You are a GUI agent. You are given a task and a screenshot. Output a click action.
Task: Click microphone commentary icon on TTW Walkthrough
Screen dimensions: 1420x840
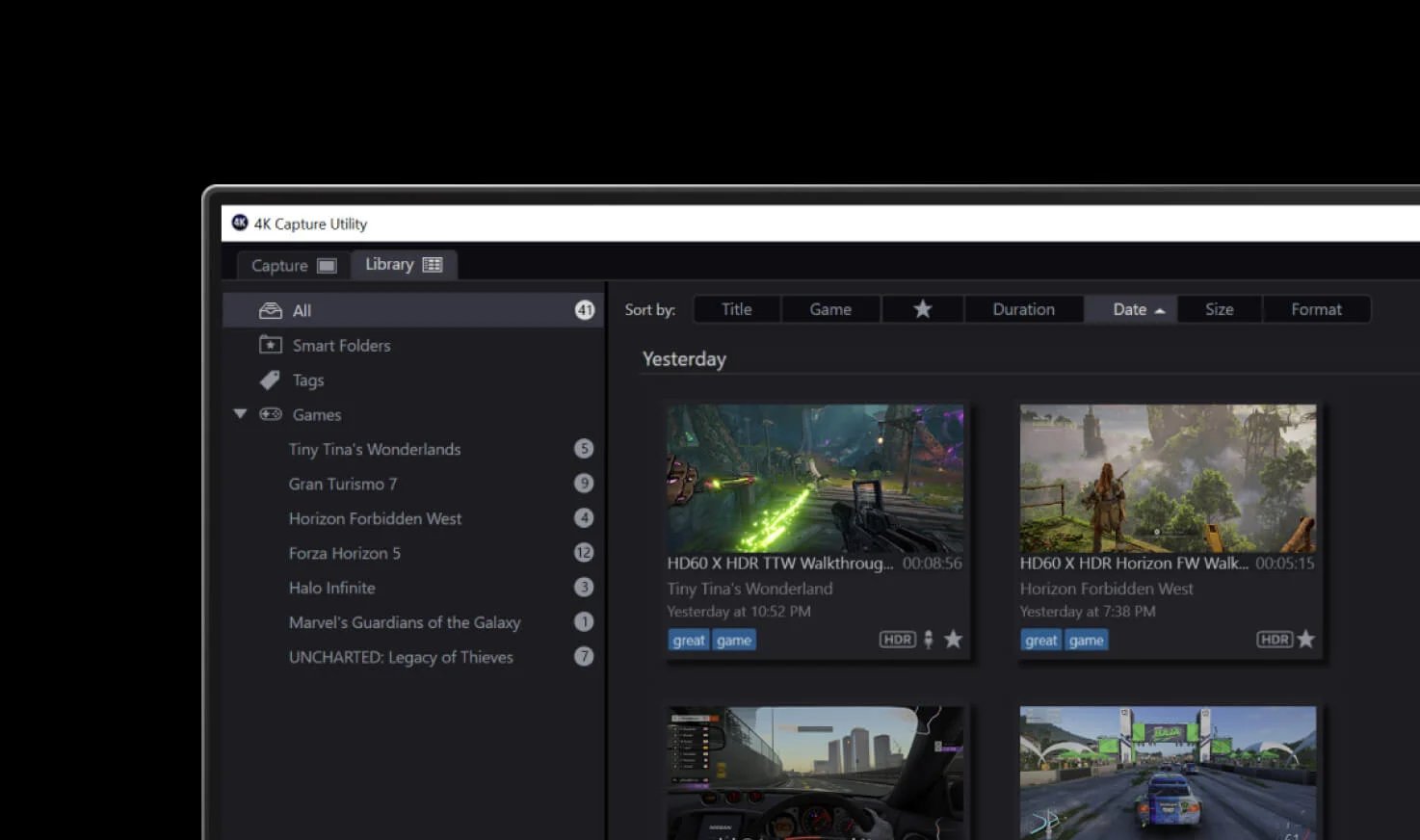(x=929, y=640)
